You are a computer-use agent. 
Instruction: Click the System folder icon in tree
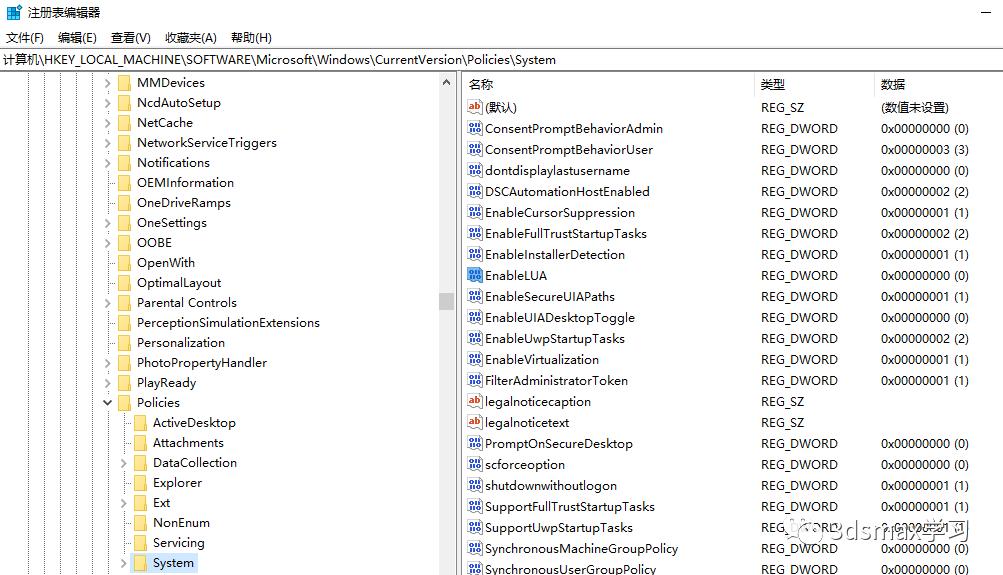point(139,563)
